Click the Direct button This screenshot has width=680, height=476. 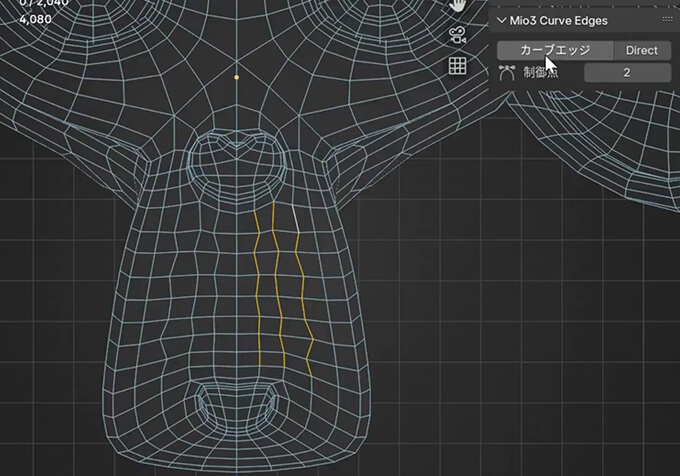click(x=642, y=50)
